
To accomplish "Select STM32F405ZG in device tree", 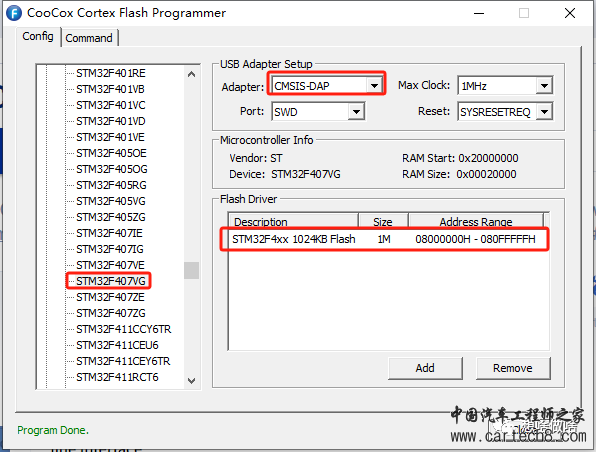I will pos(111,217).
